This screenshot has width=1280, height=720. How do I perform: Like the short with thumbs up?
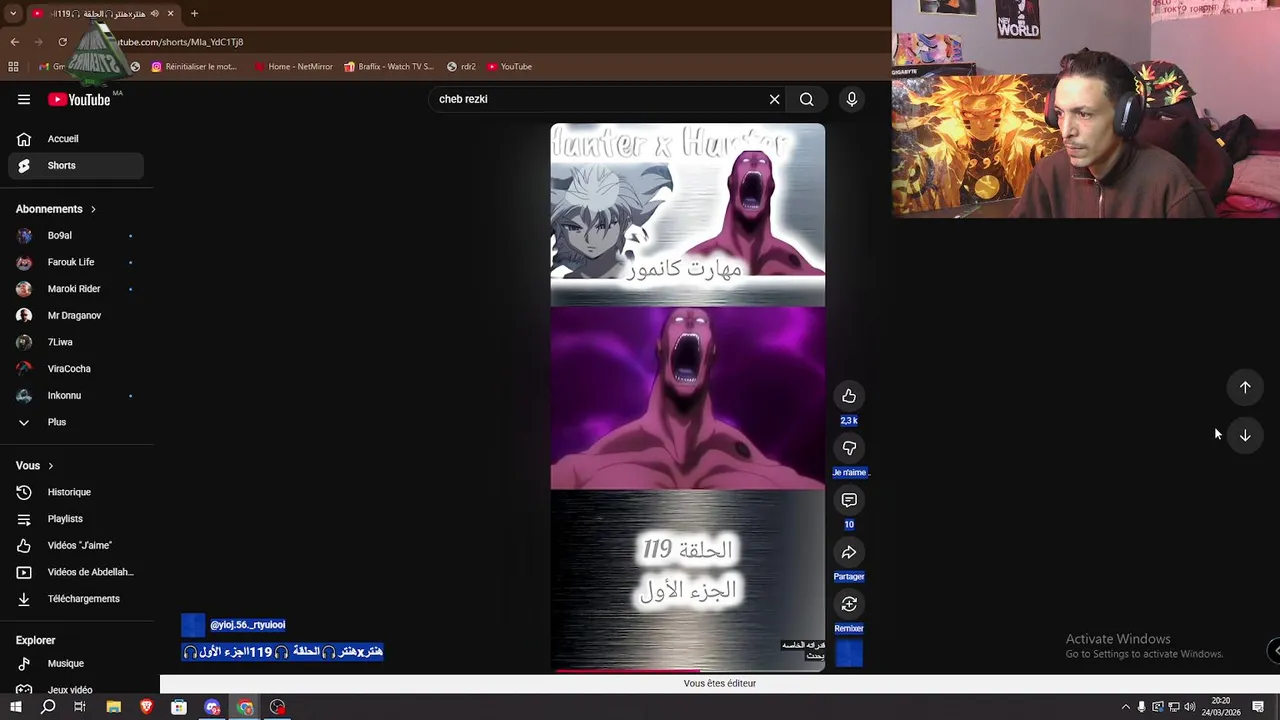tap(849, 396)
